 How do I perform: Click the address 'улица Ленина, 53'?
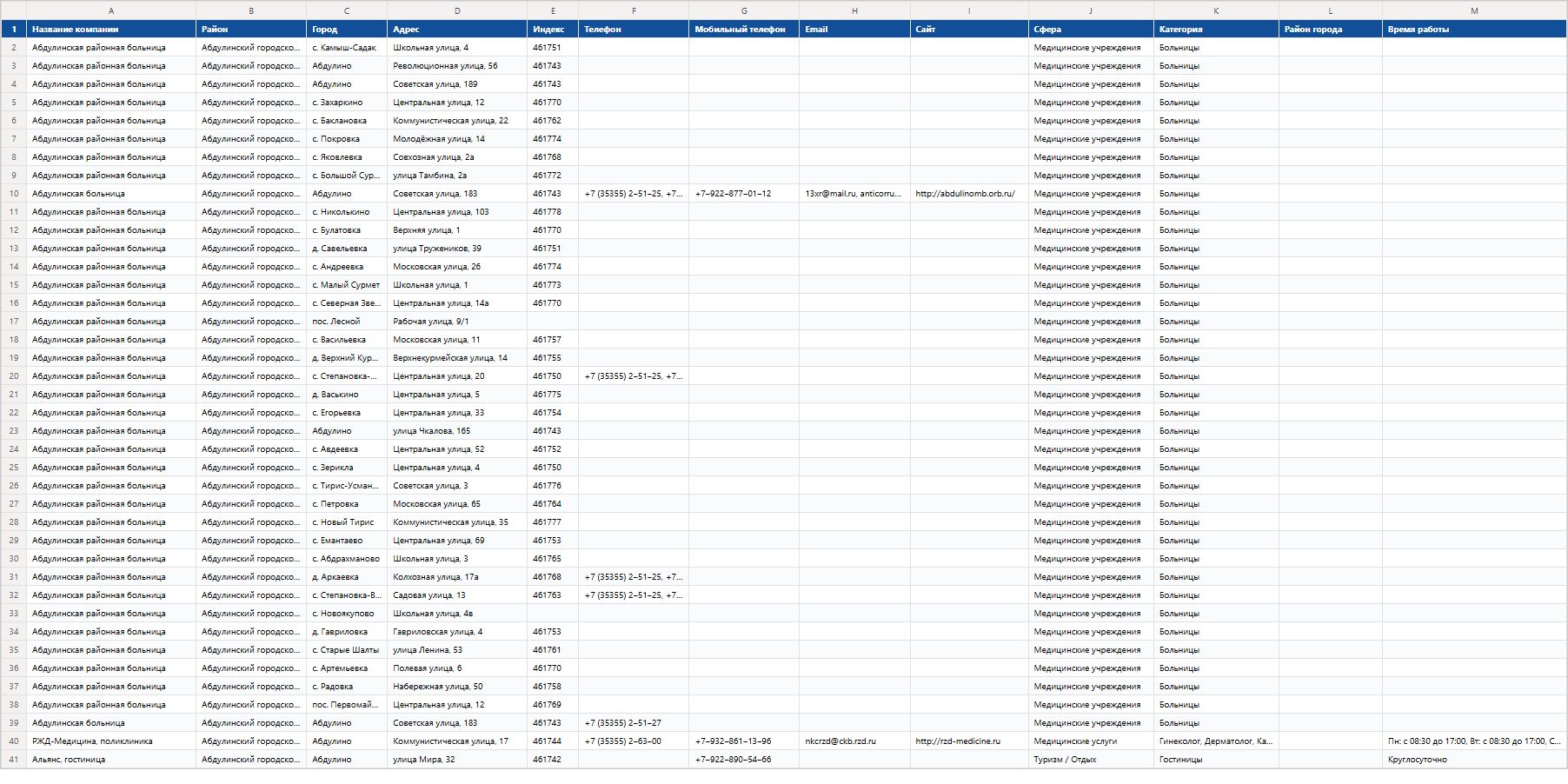457,650
